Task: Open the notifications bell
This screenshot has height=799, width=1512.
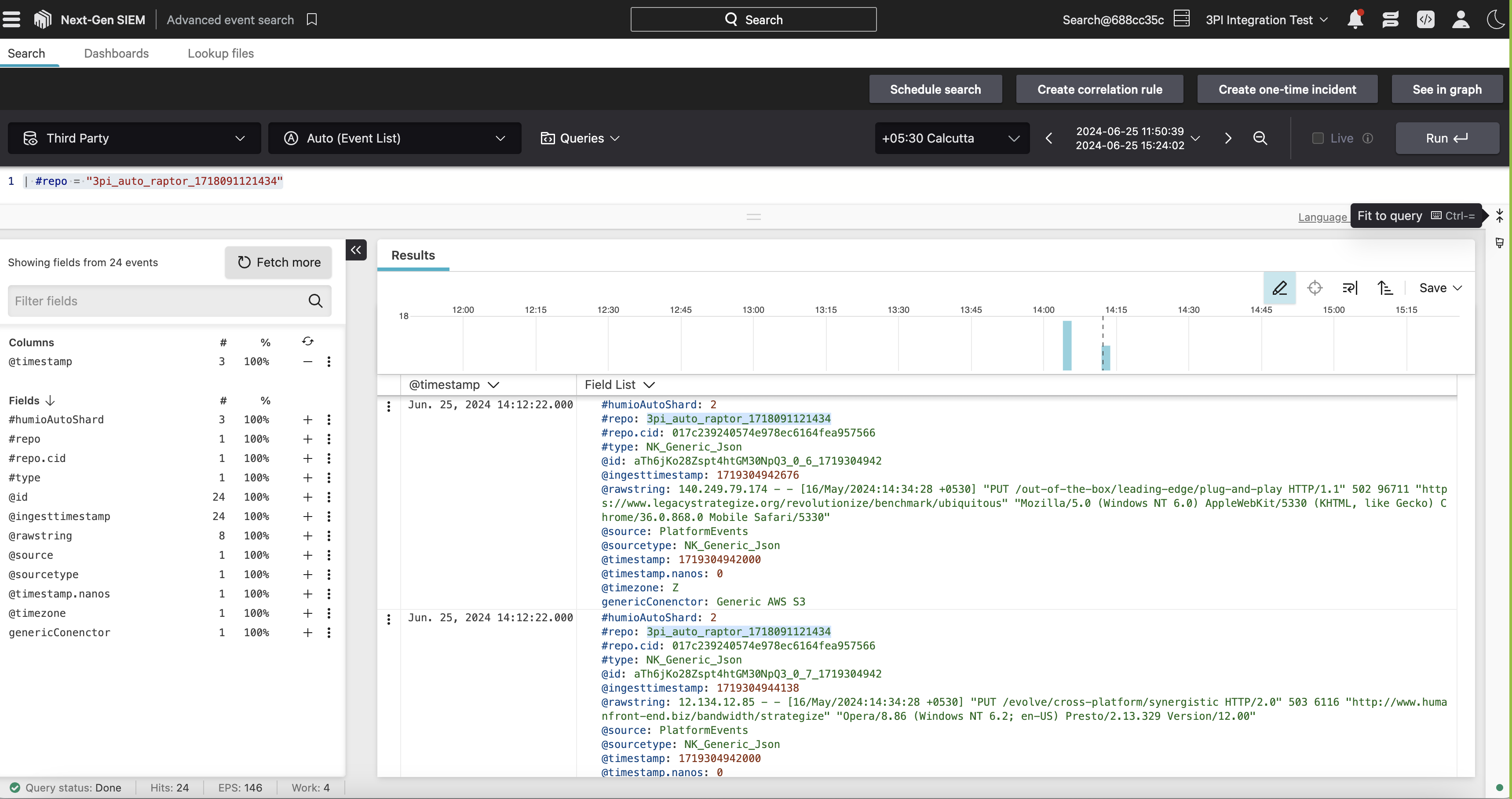Action: (x=1355, y=19)
